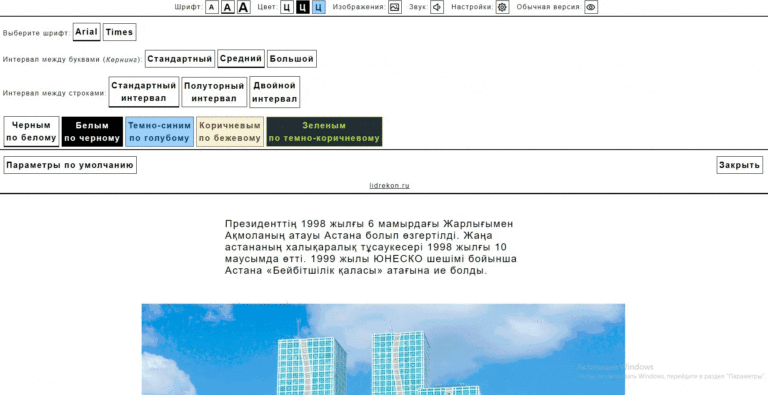The height and width of the screenshot is (395, 768).
Task: Set letter spacing to Большой
Action: coord(292,59)
